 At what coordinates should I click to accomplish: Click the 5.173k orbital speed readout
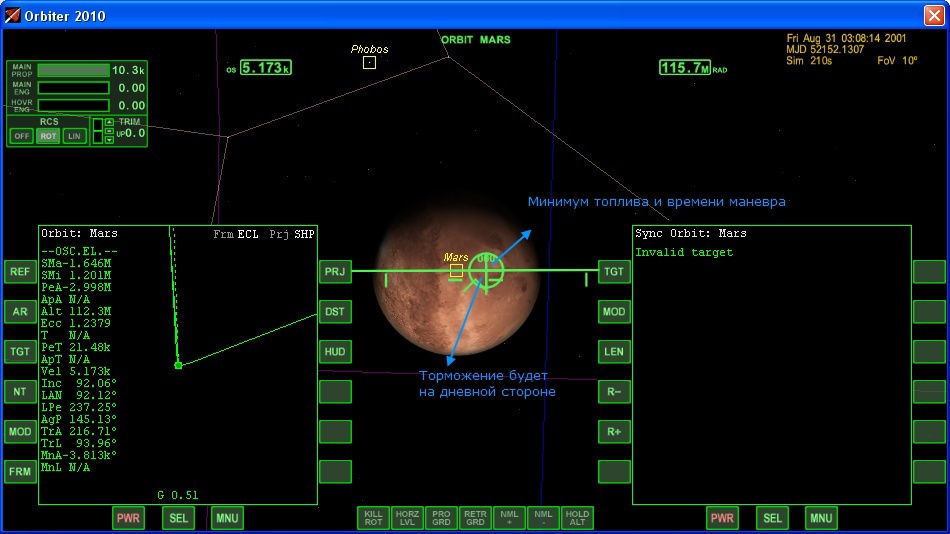pos(265,67)
